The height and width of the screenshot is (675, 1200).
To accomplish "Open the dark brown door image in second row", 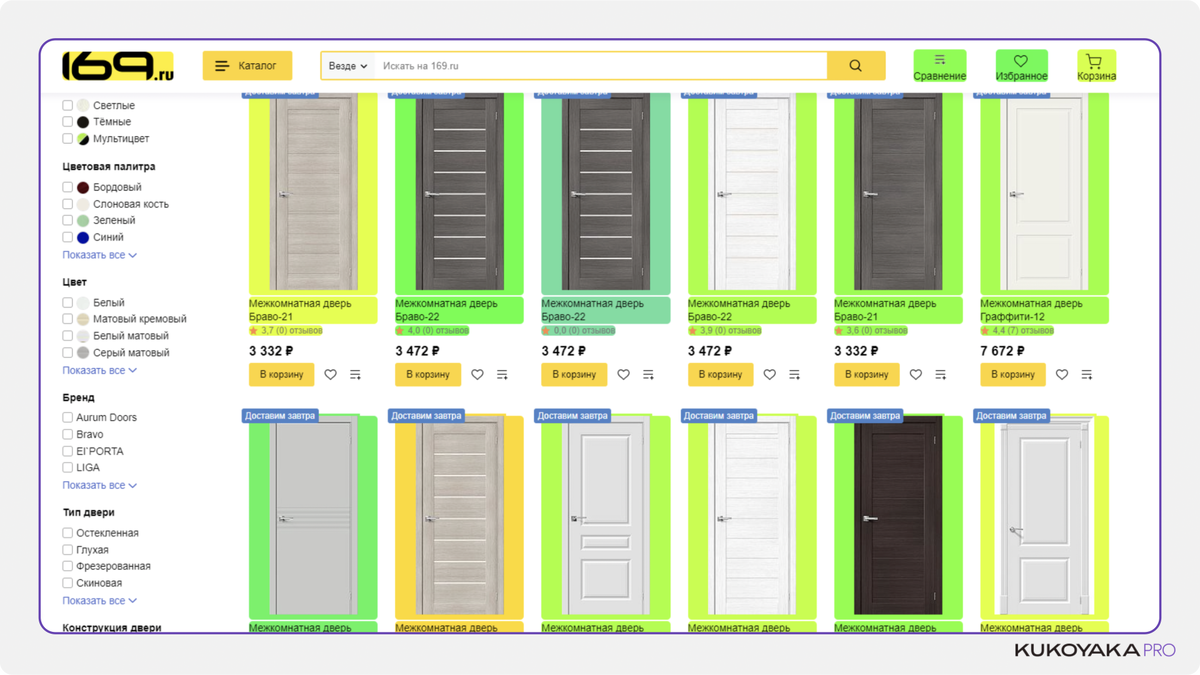I will [x=898, y=517].
